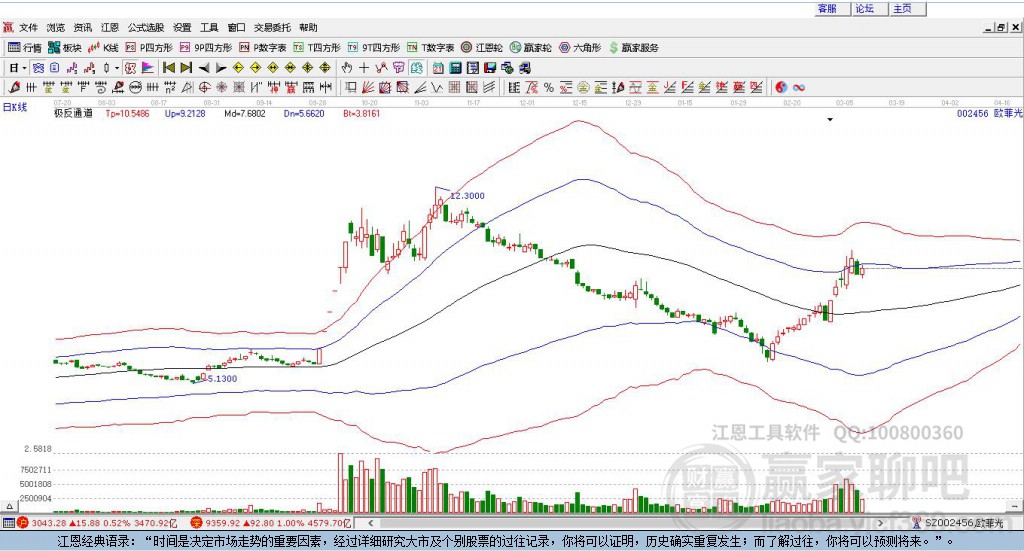Open the 板块 sector view
The width and height of the screenshot is (1024, 551).
click(65, 48)
